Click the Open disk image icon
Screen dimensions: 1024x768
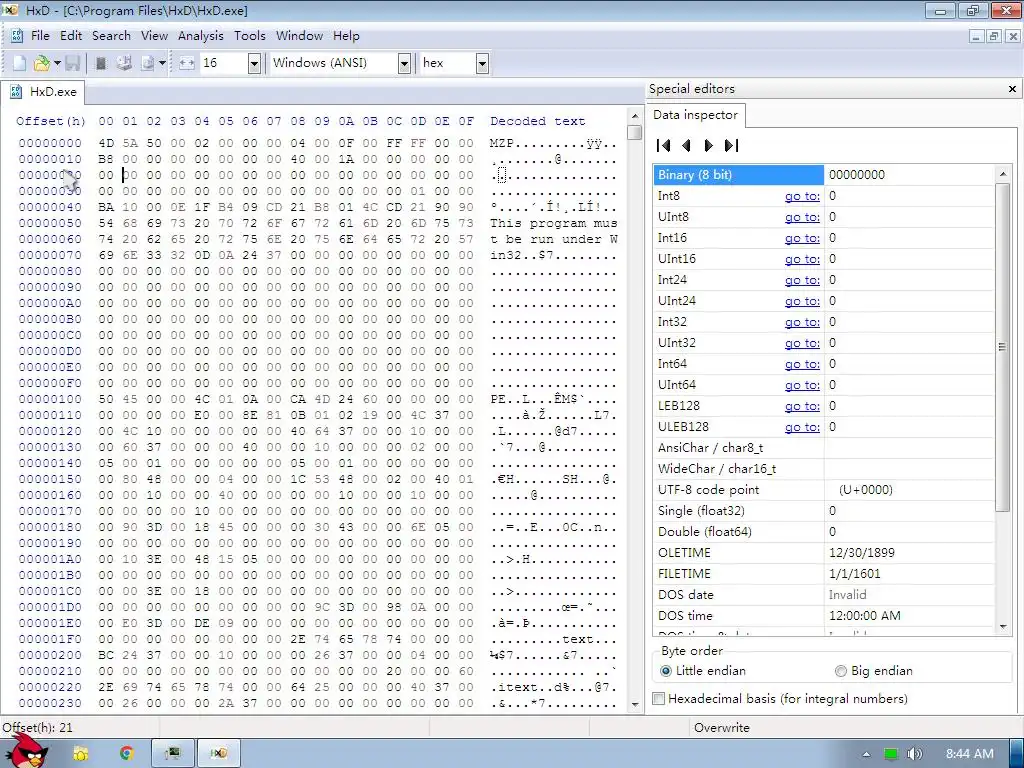tap(148, 63)
